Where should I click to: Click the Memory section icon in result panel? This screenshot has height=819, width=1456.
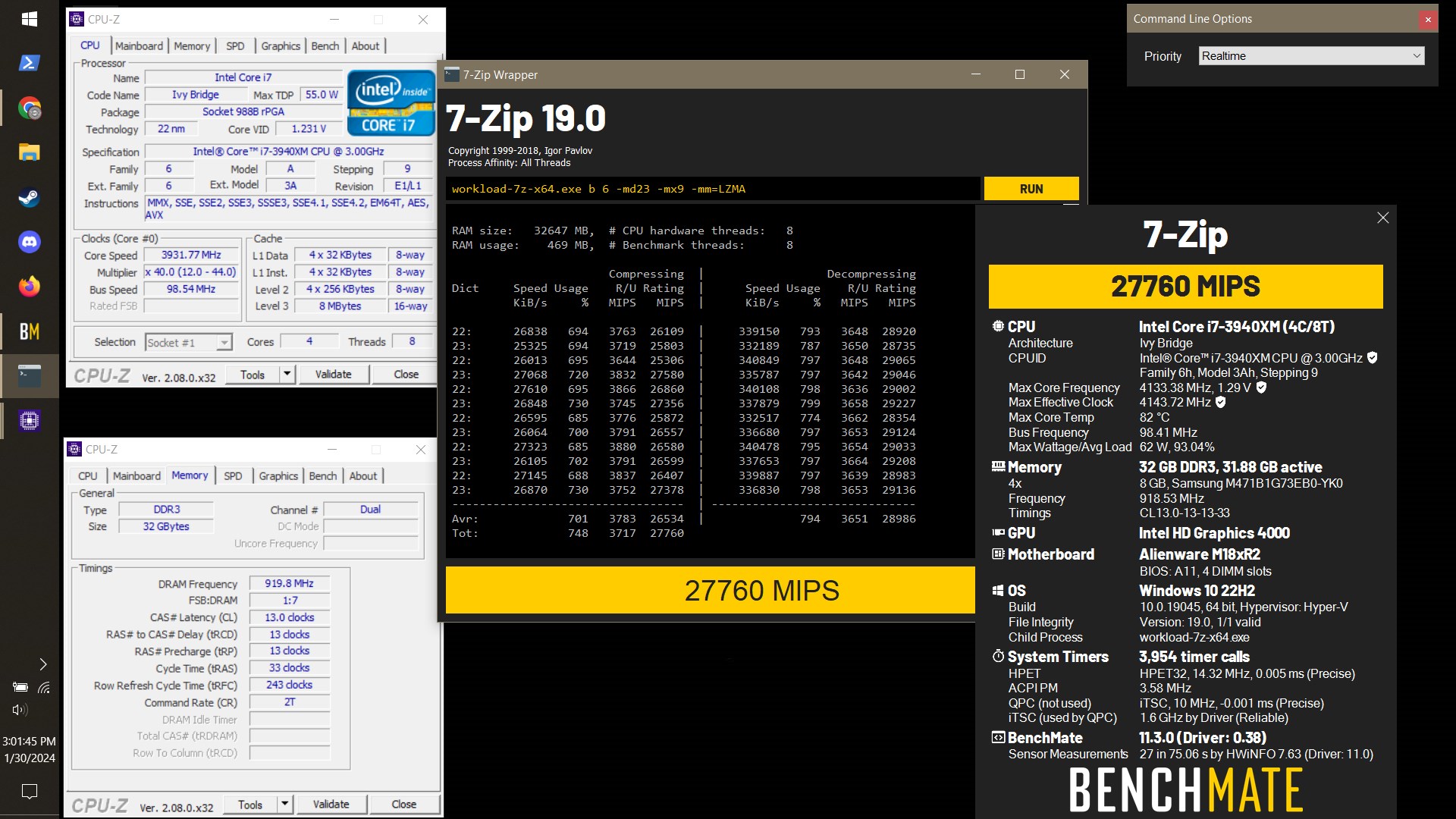point(998,466)
